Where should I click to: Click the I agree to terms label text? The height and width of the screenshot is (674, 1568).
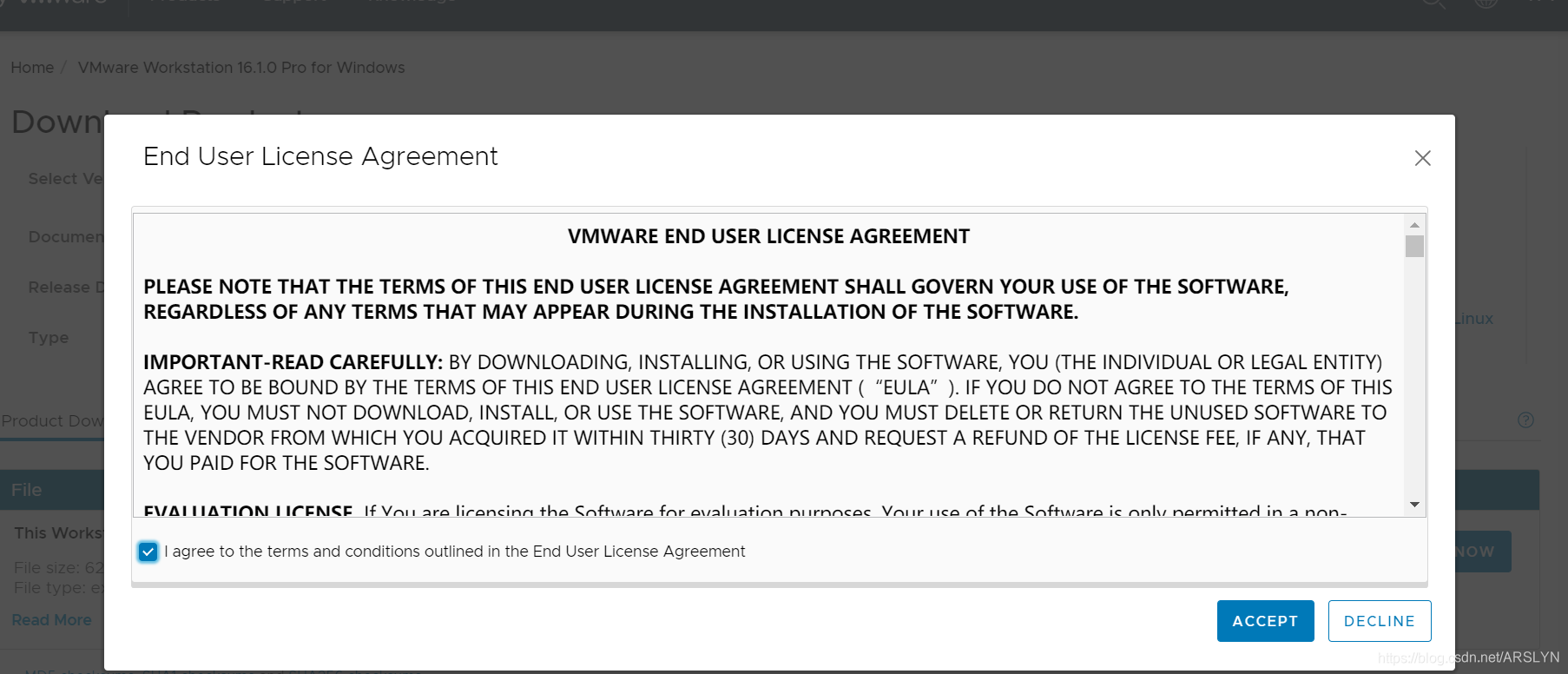click(x=455, y=552)
